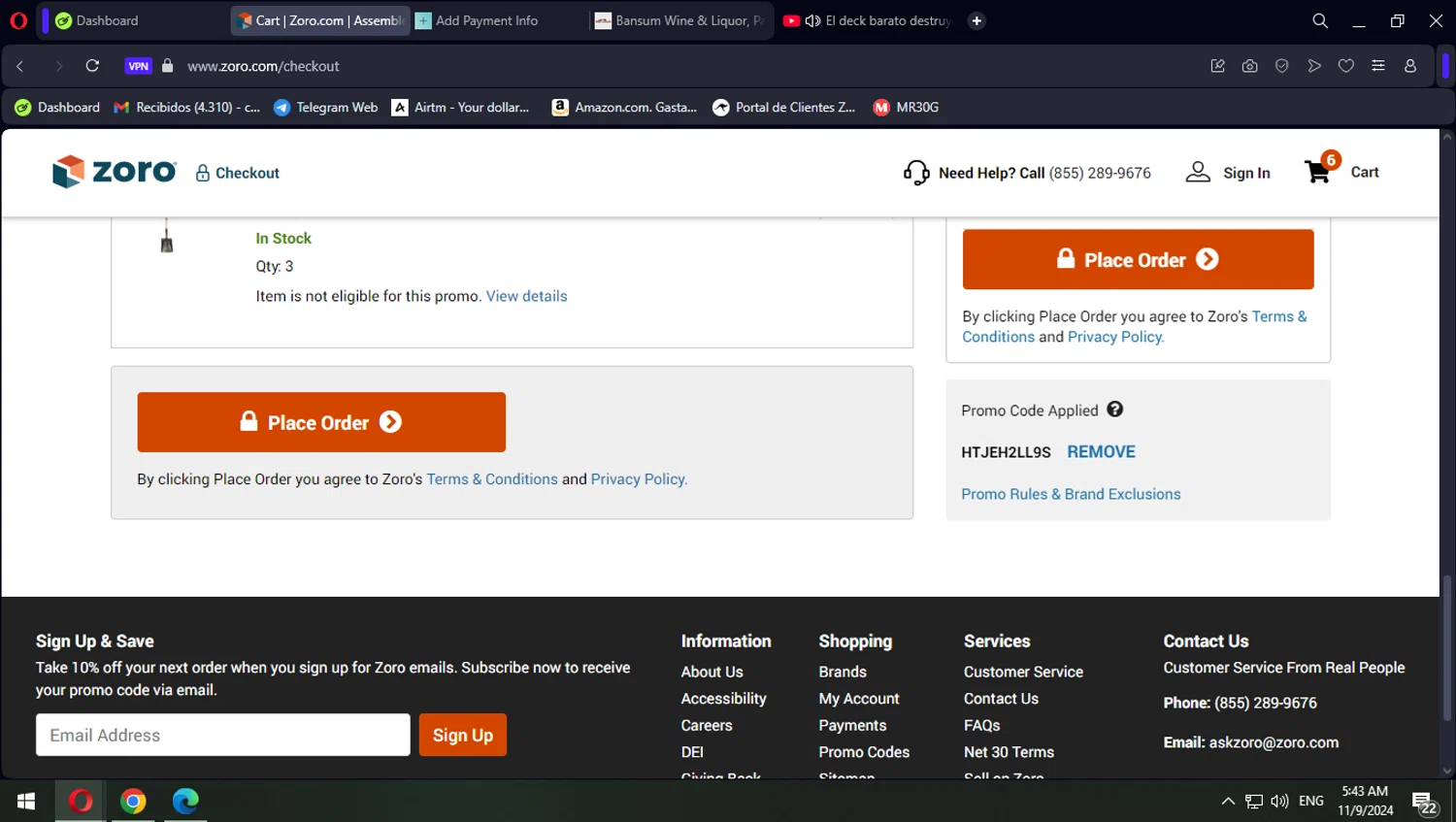Search open tabs with magnifier icon
The image size is (1456, 822).
[1320, 20]
